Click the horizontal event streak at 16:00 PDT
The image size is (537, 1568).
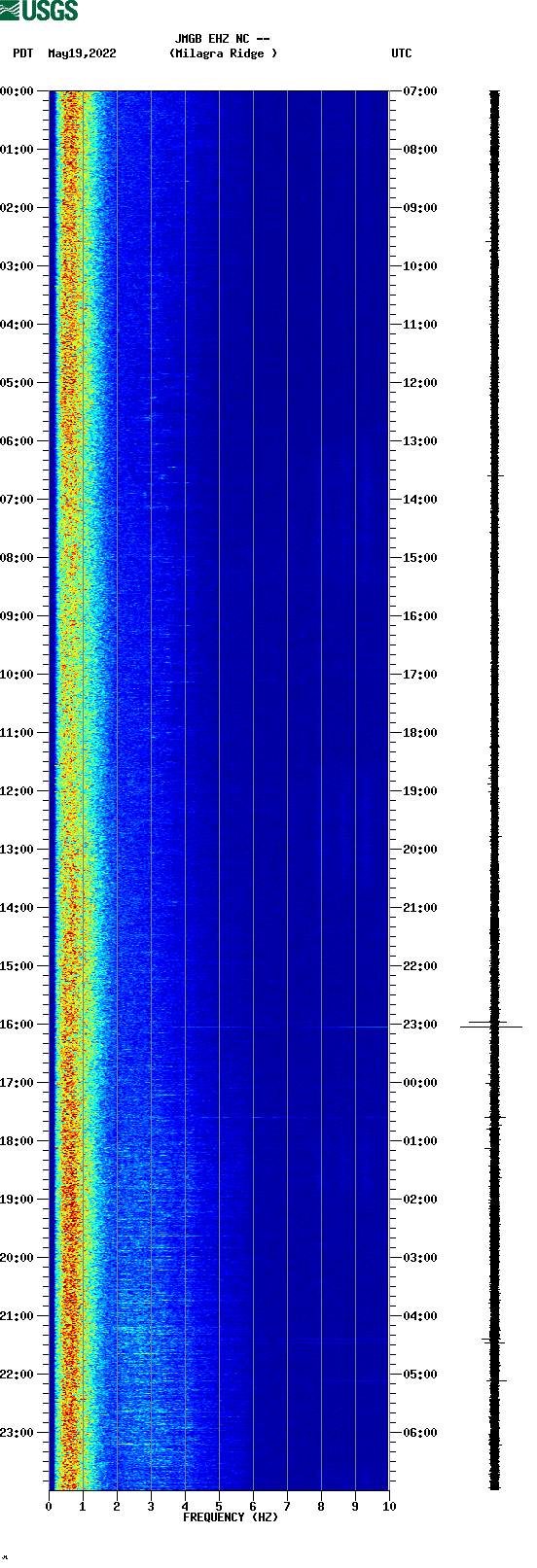tap(282, 1027)
